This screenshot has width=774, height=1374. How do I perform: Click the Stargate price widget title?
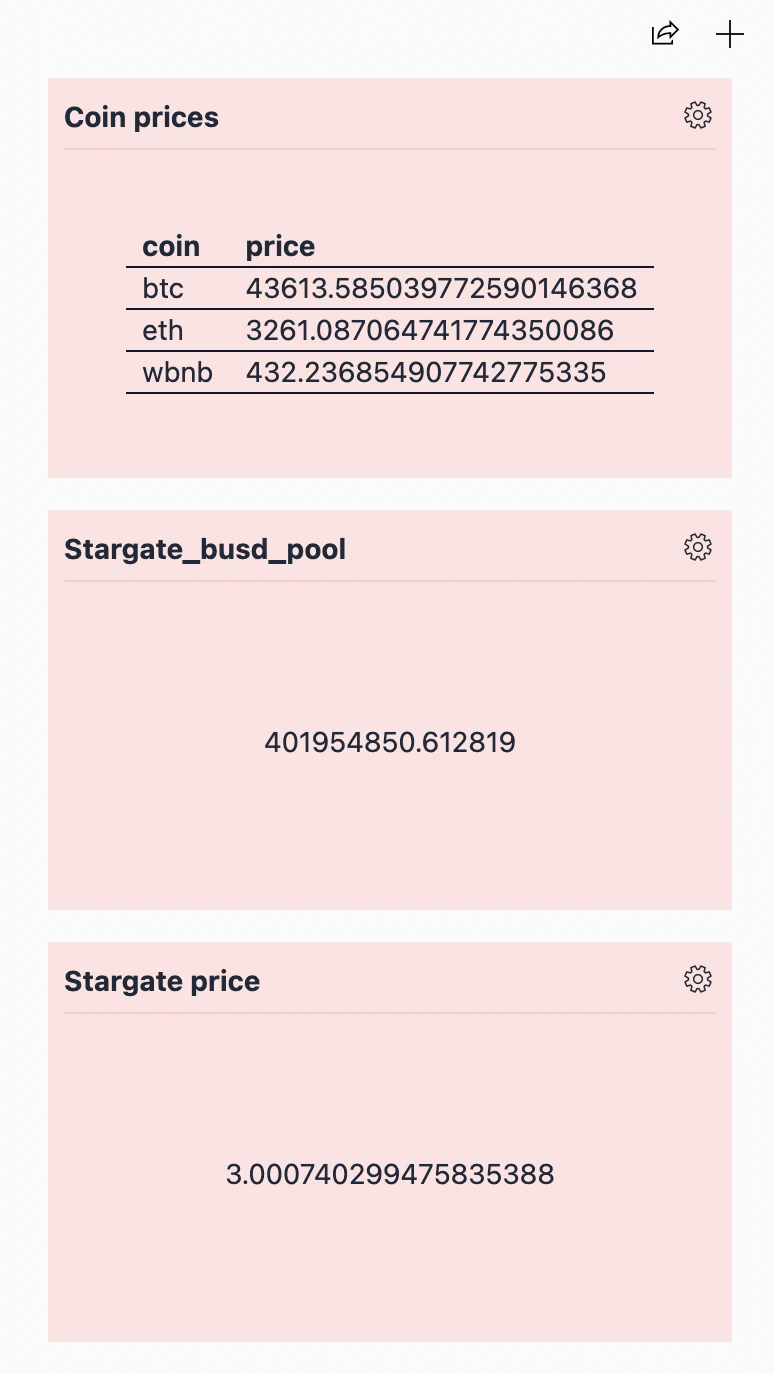[162, 981]
